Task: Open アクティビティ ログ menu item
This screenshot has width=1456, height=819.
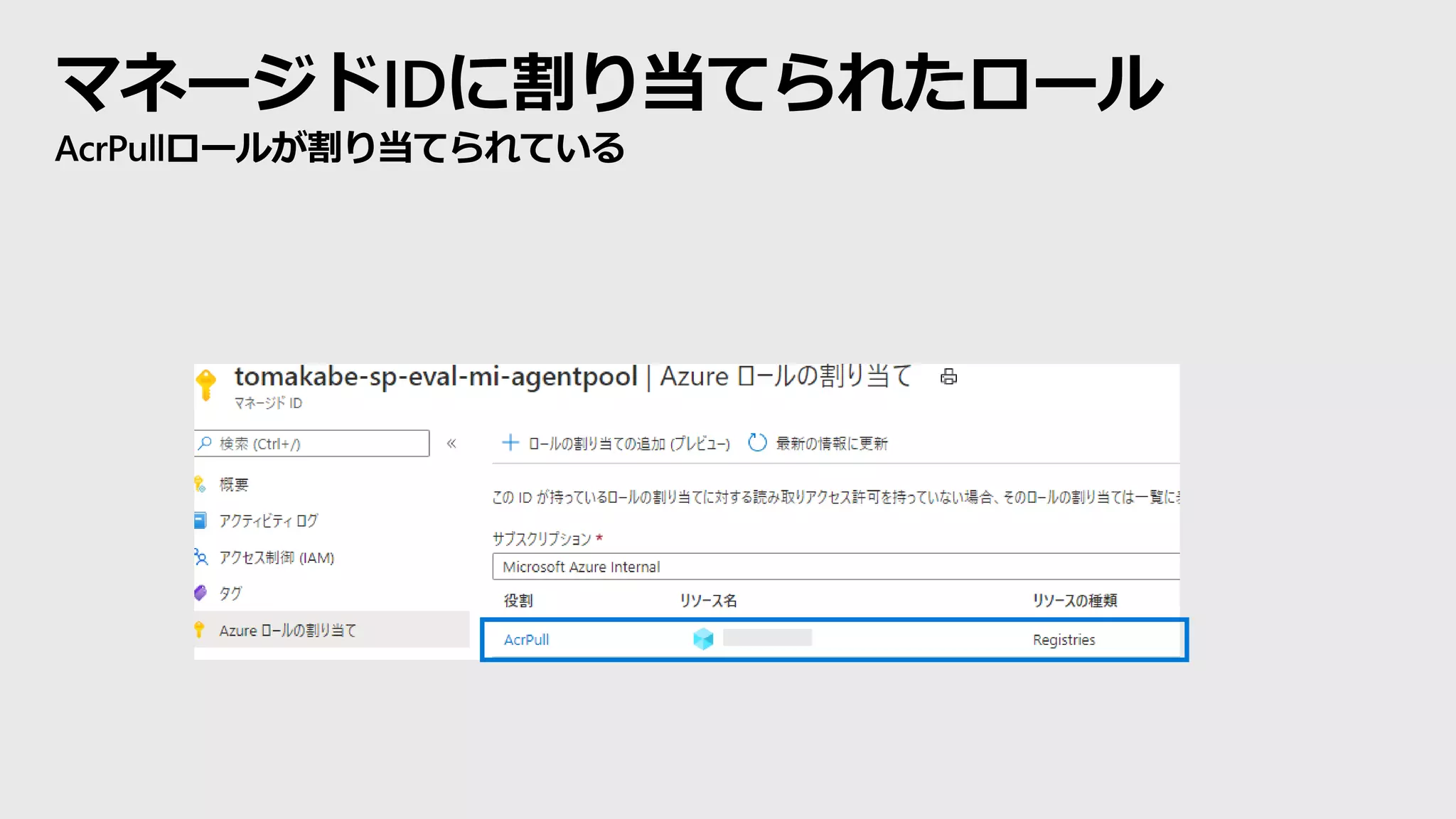Action: coord(268,521)
